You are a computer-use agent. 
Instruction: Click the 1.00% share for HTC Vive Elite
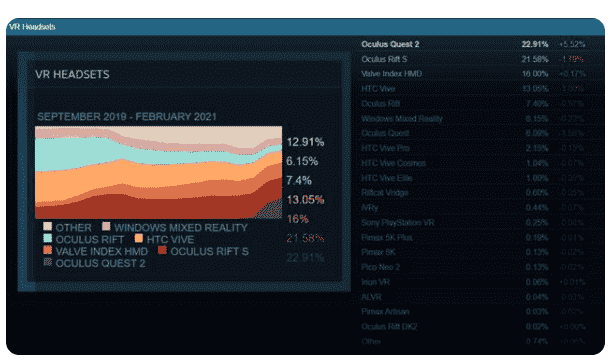pos(537,178)
